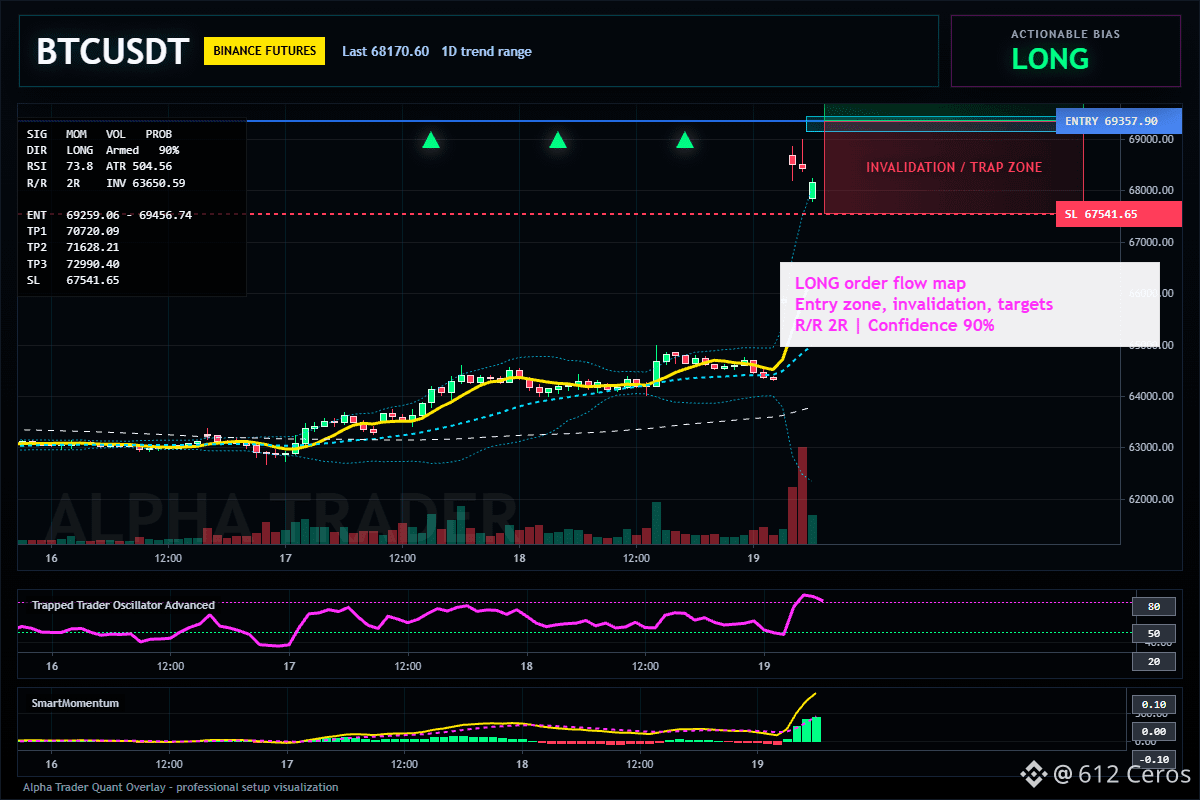
Task: Click the TP2 71628.21 row
Action: pyautogui.click(x=73, y=247)
